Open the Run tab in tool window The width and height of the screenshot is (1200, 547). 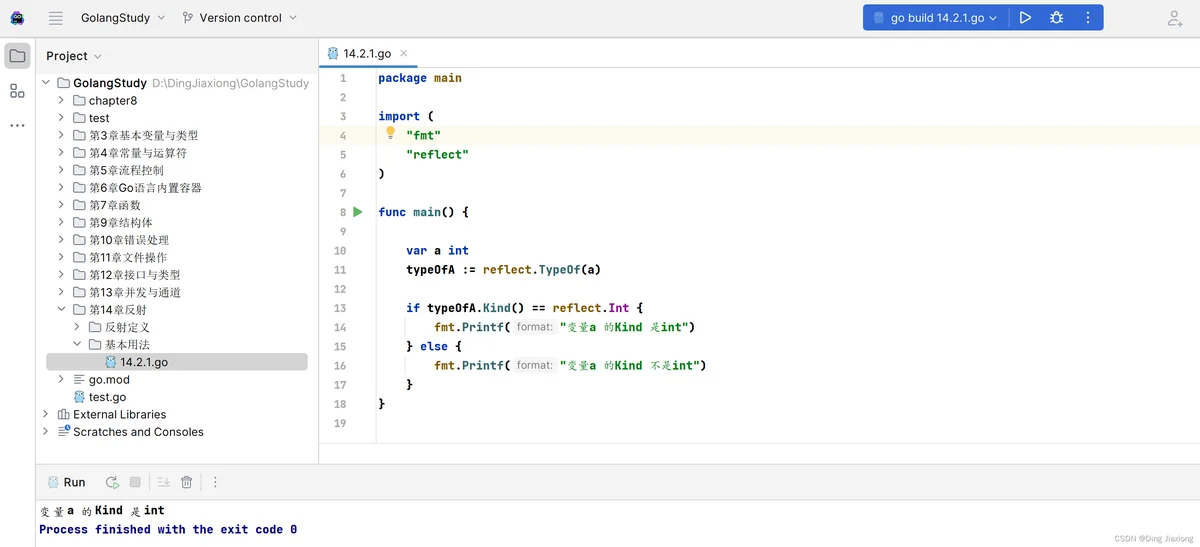point(66,482)
